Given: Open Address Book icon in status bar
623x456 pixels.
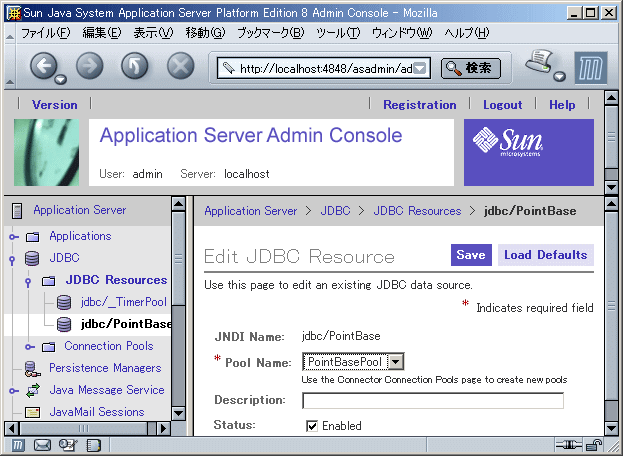Looking at the screenshot, I should [93, 445].
